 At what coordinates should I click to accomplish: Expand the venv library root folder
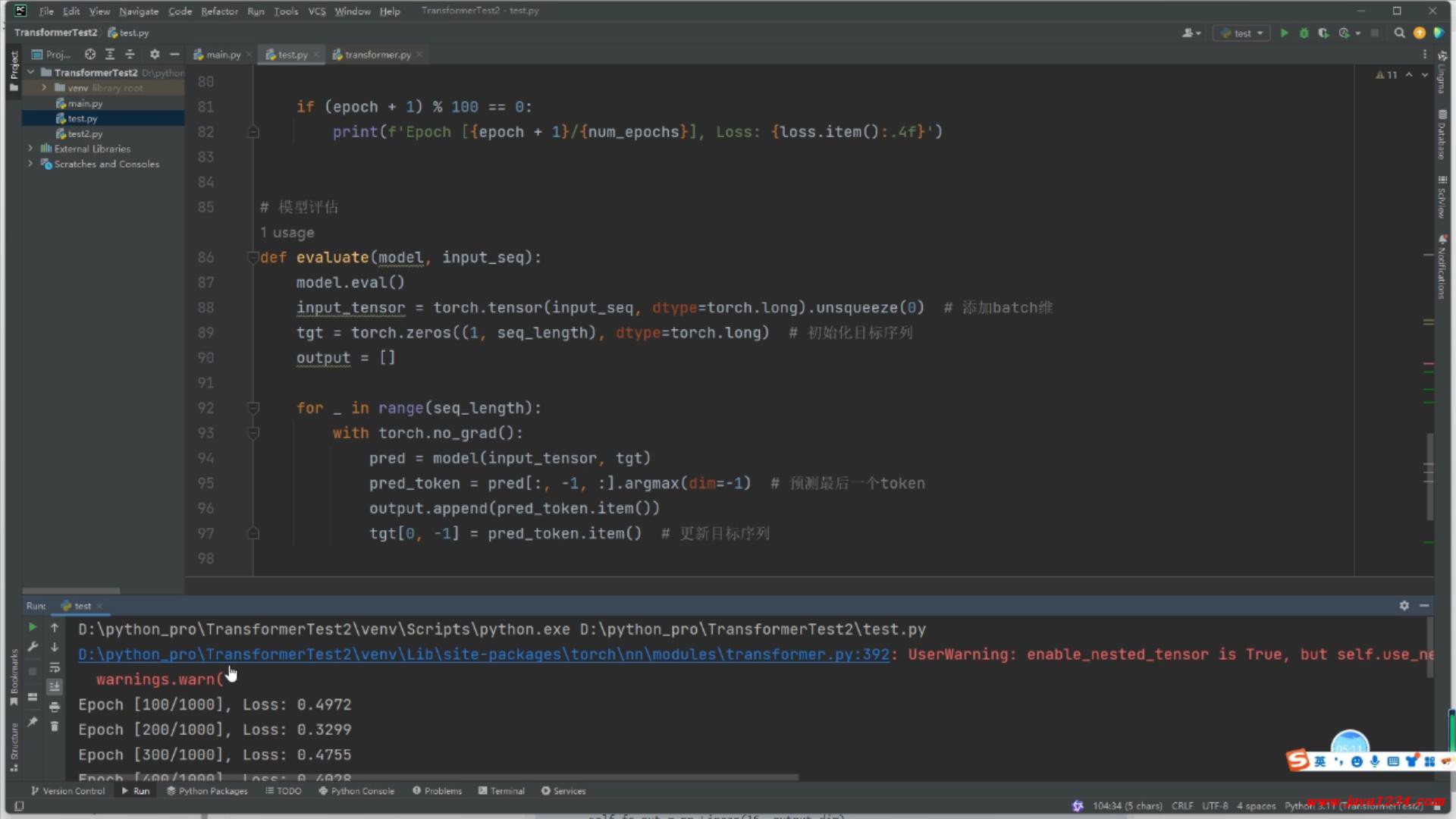pyautogui.click(x=44, y=88)
